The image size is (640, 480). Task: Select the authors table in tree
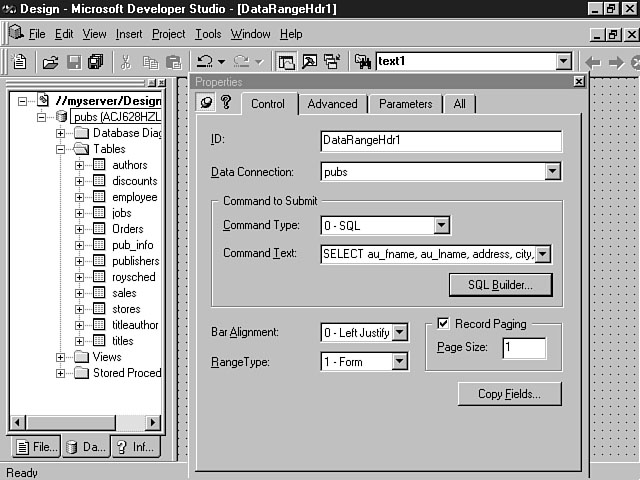(129, 165)
